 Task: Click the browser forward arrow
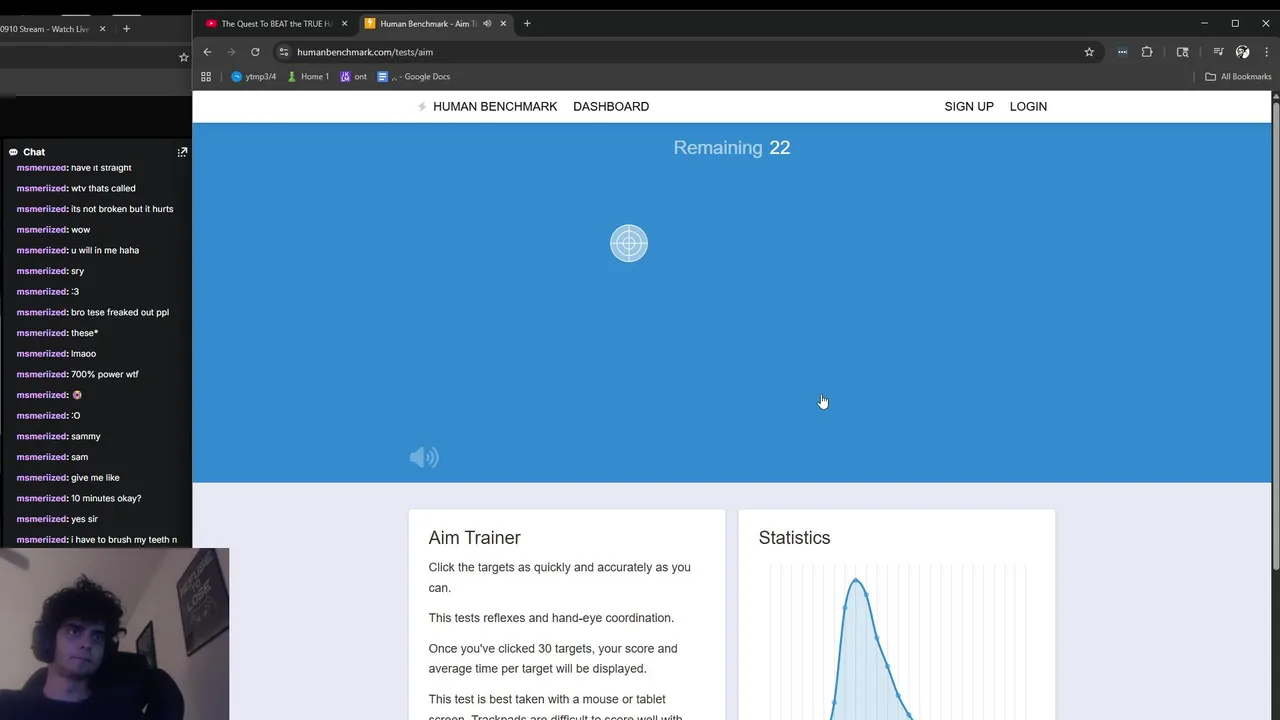pyautogui.click(x=231, y=52)
